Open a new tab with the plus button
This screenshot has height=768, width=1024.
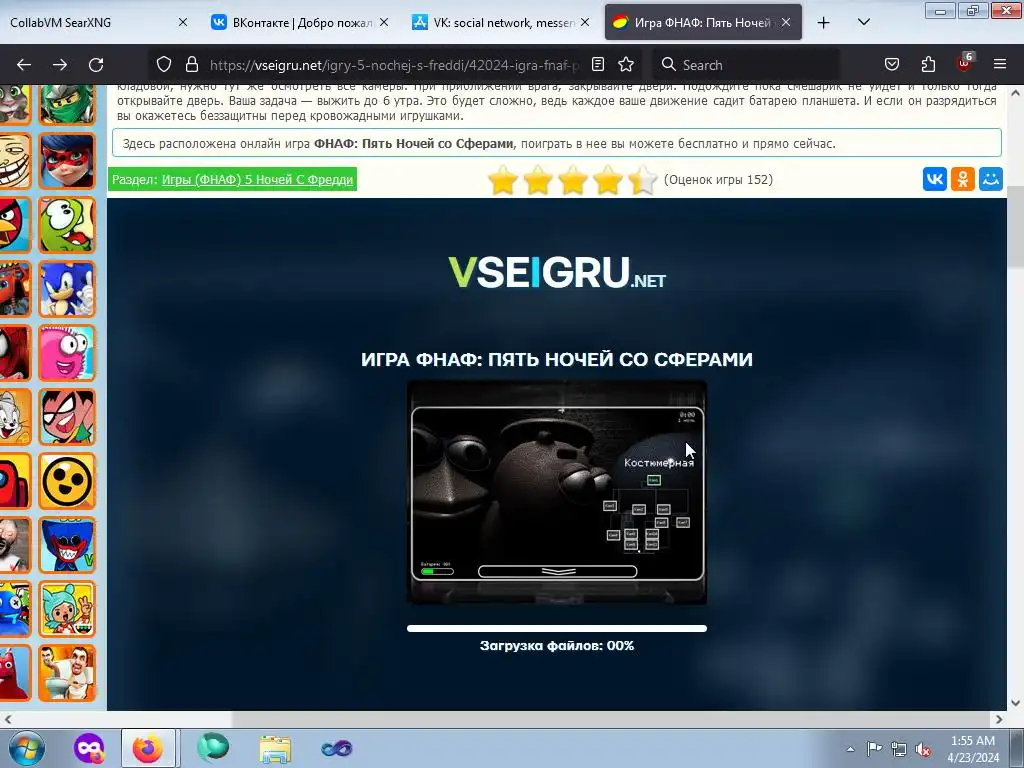824,23
